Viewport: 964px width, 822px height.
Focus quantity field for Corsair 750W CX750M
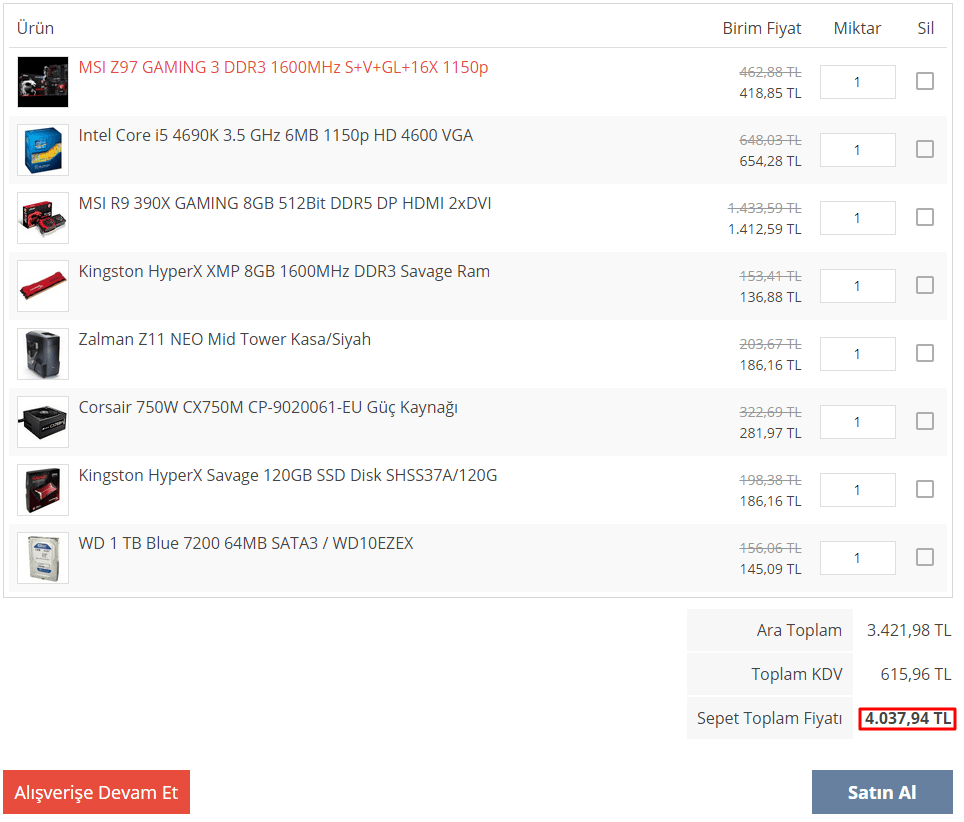(858, 422)
